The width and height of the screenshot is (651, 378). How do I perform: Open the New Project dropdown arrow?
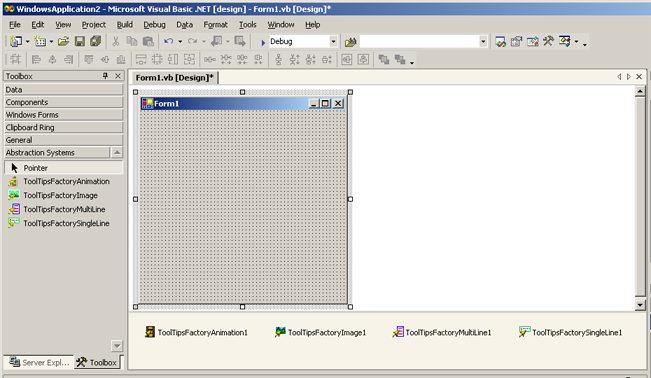[x=27, y=42]
